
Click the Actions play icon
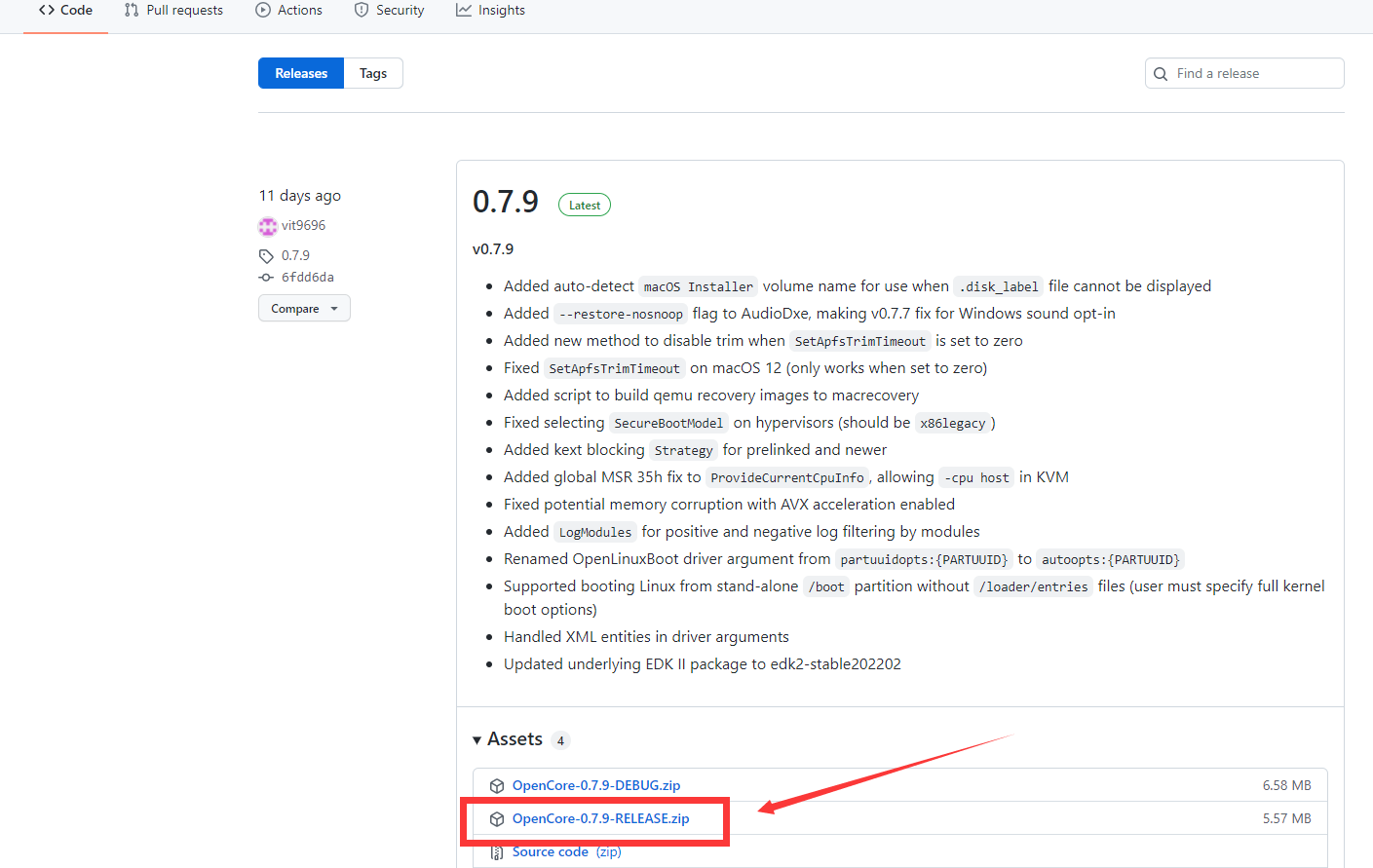pyautogui.click(x=263, y=10)
